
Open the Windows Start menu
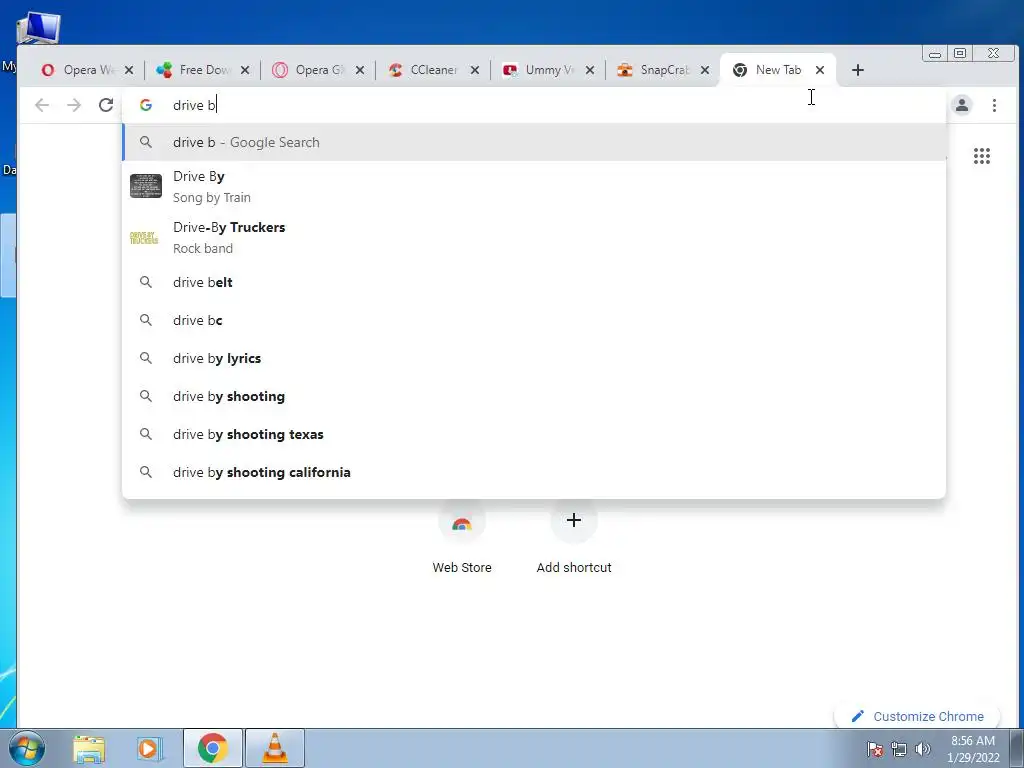[x=27, y=748]
